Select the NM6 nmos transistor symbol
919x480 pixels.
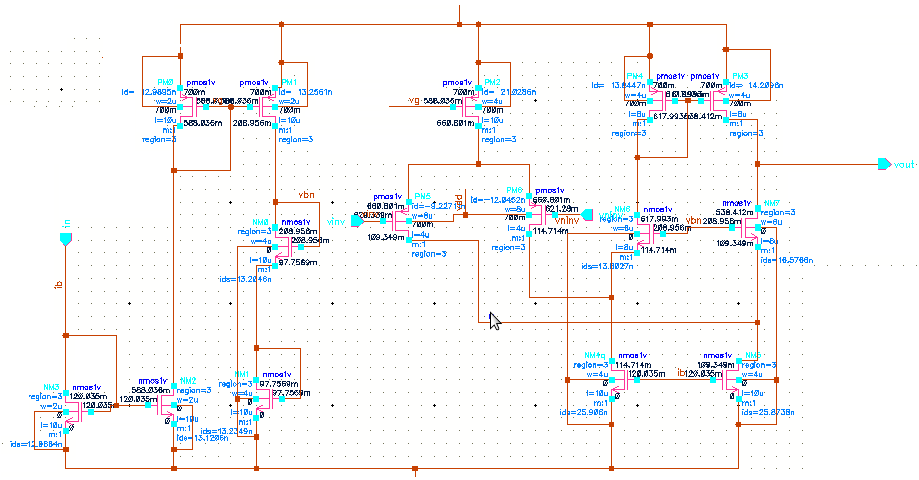tap(648, 234)
